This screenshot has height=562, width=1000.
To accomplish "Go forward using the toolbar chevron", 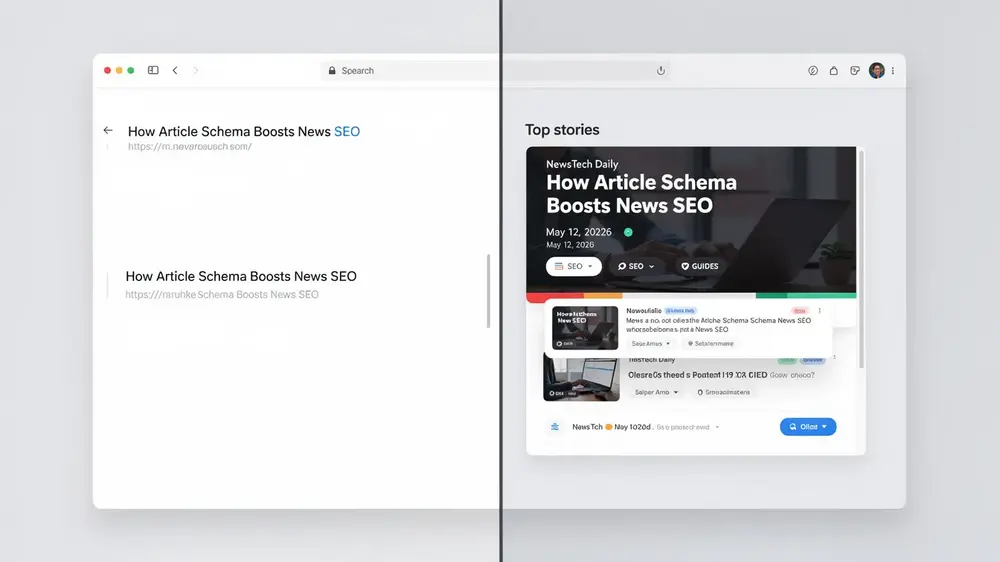I will 196,70.
